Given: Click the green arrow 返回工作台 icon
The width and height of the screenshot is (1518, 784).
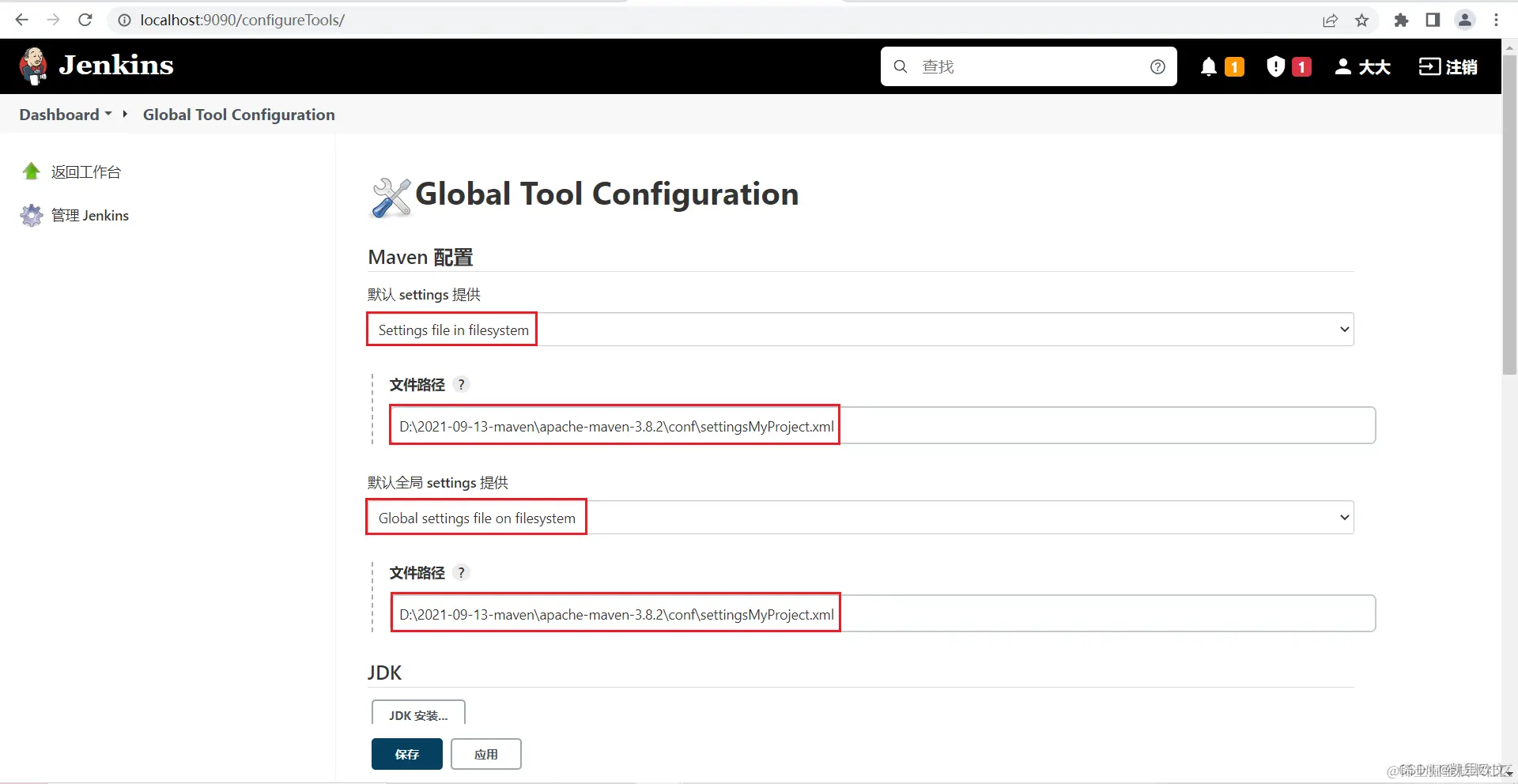Looking at the screenshot, I should click(x=32, y=171).
